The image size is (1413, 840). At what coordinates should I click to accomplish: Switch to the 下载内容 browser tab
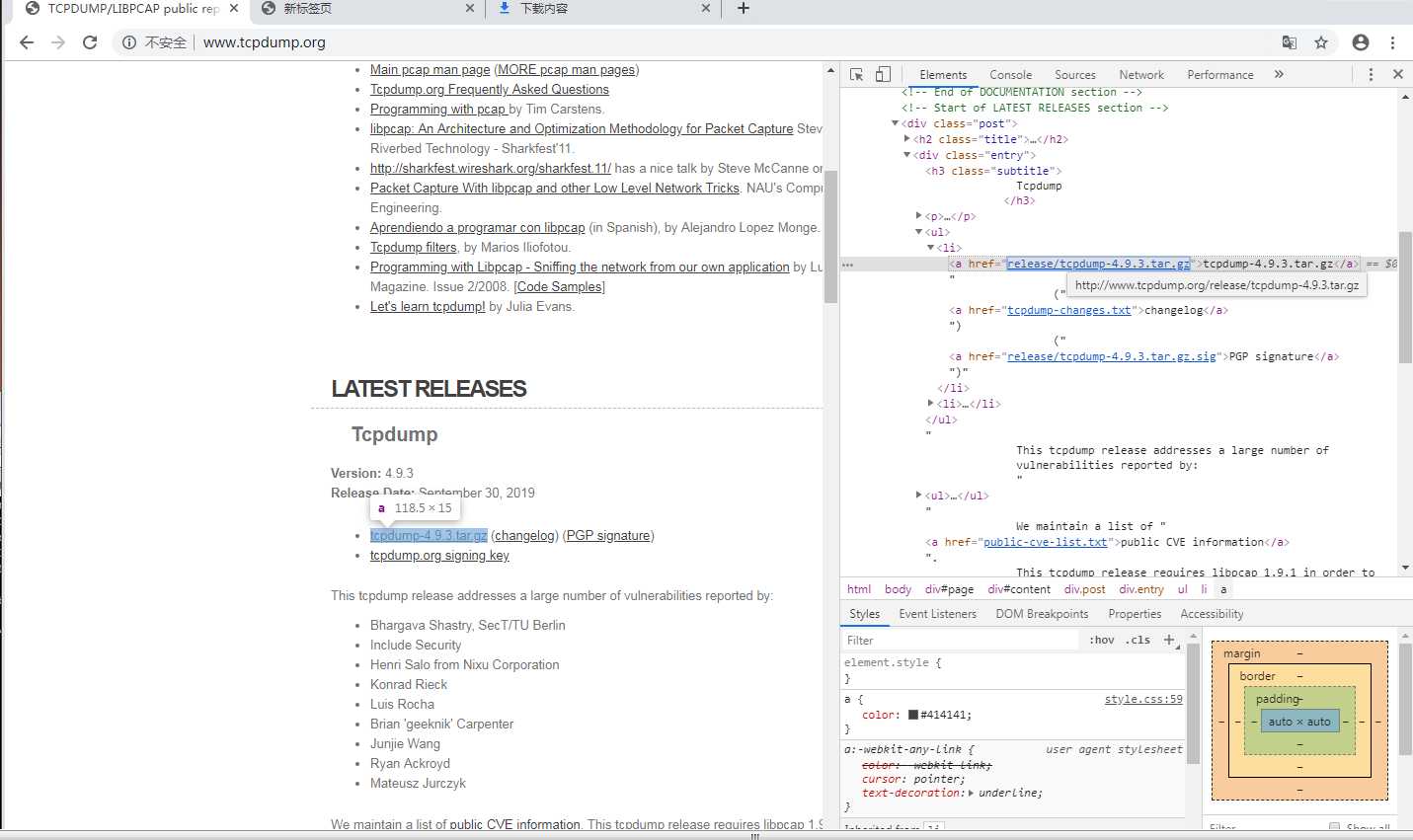point(604,8)
